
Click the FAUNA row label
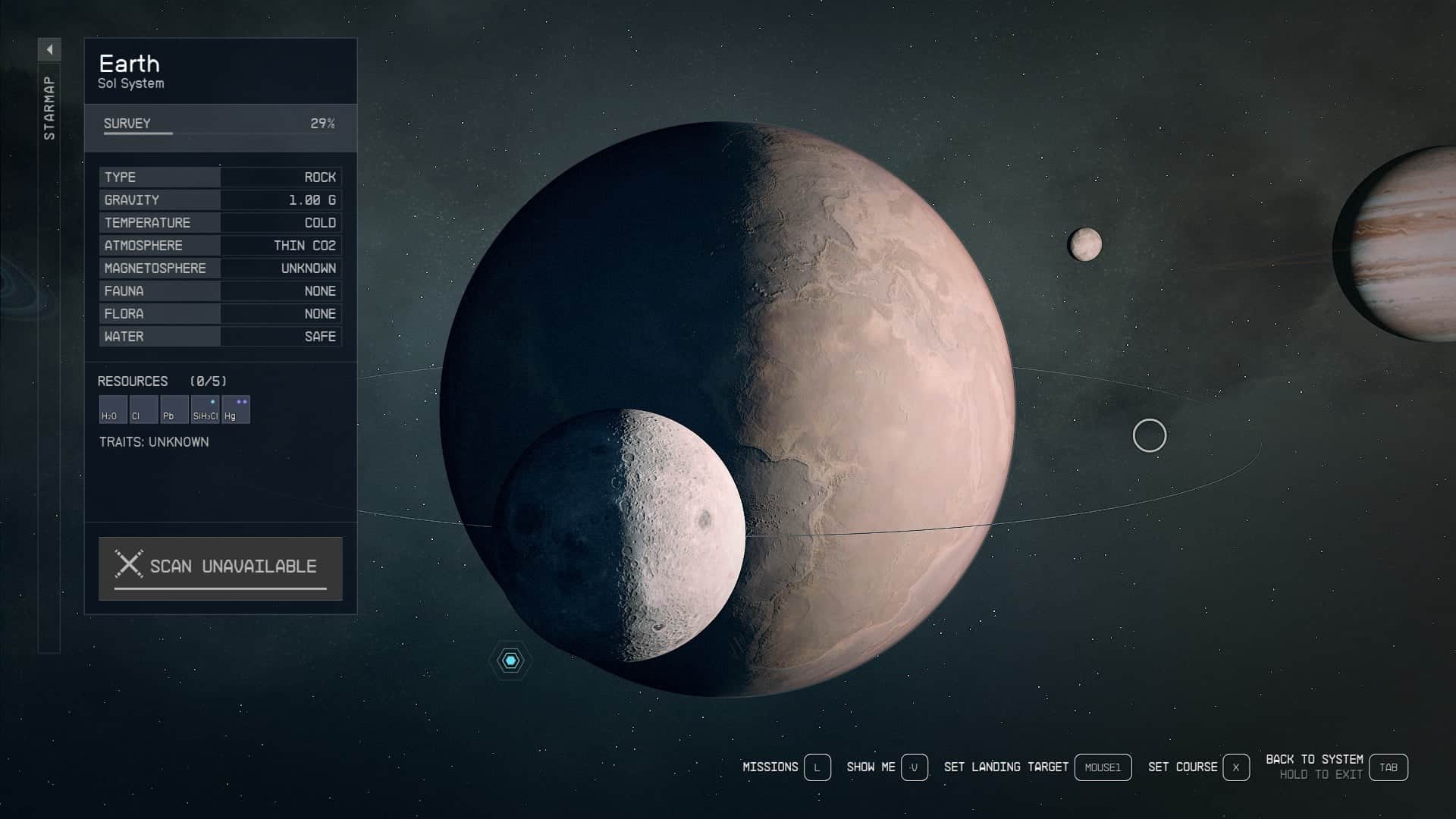(124, 291)
